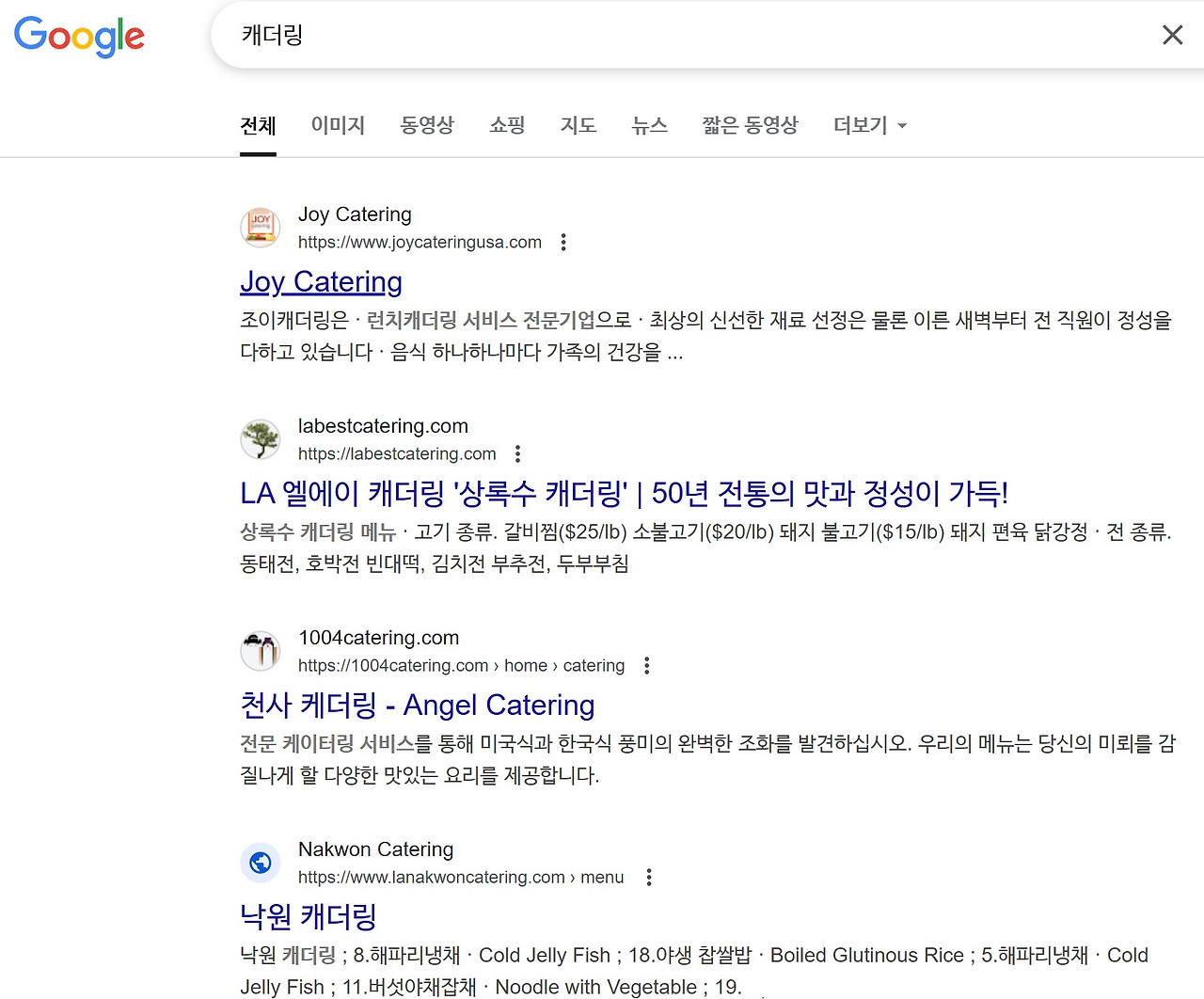Click the Google logo

79,36
